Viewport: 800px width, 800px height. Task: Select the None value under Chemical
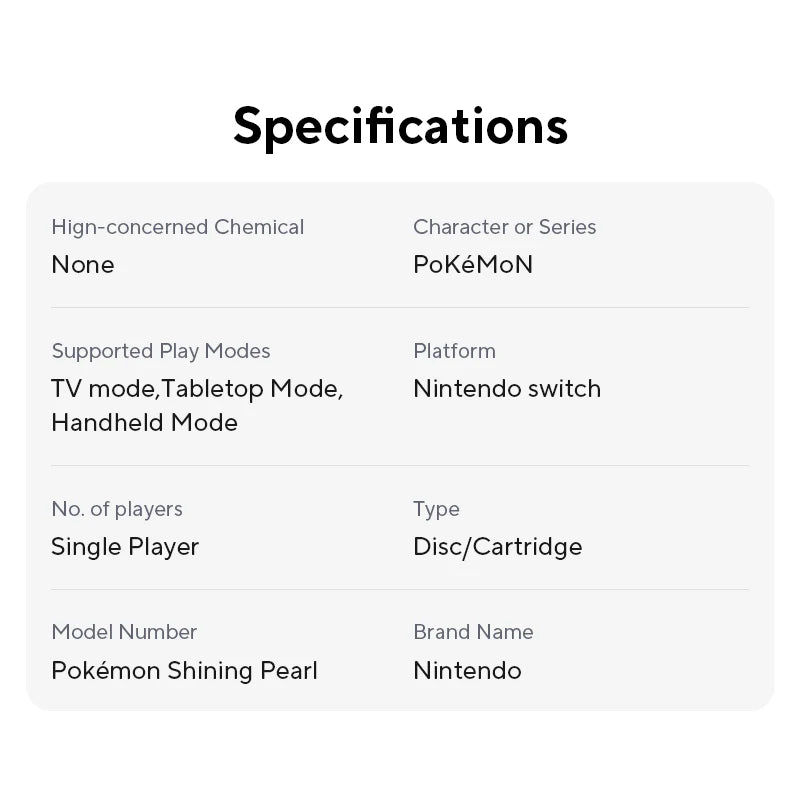(x=83, y=264)
